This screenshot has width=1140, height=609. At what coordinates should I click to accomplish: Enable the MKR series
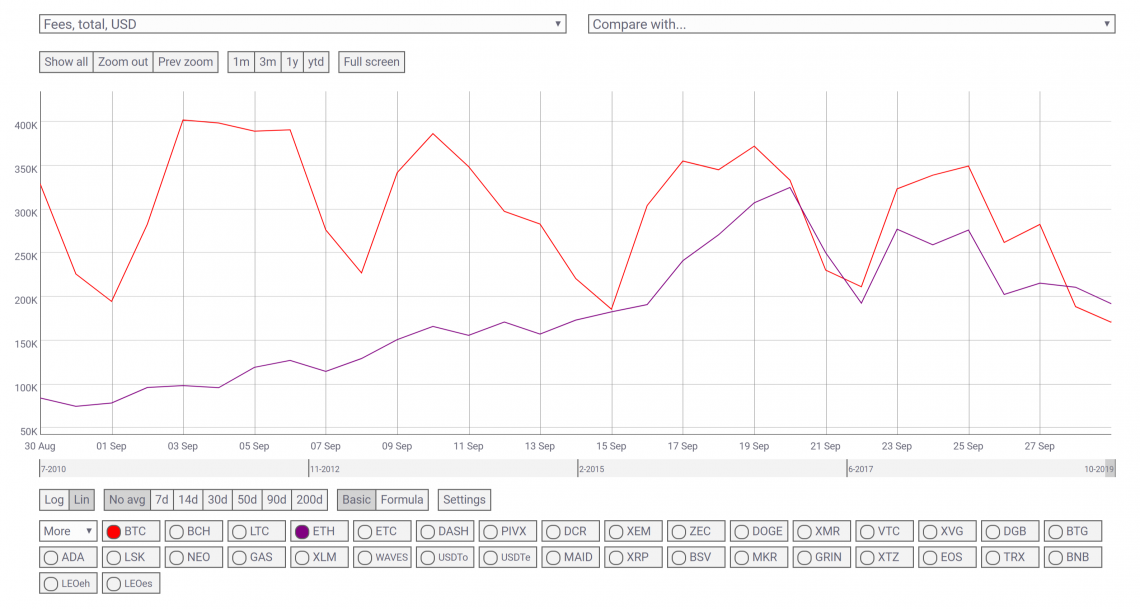coord(759,557)
